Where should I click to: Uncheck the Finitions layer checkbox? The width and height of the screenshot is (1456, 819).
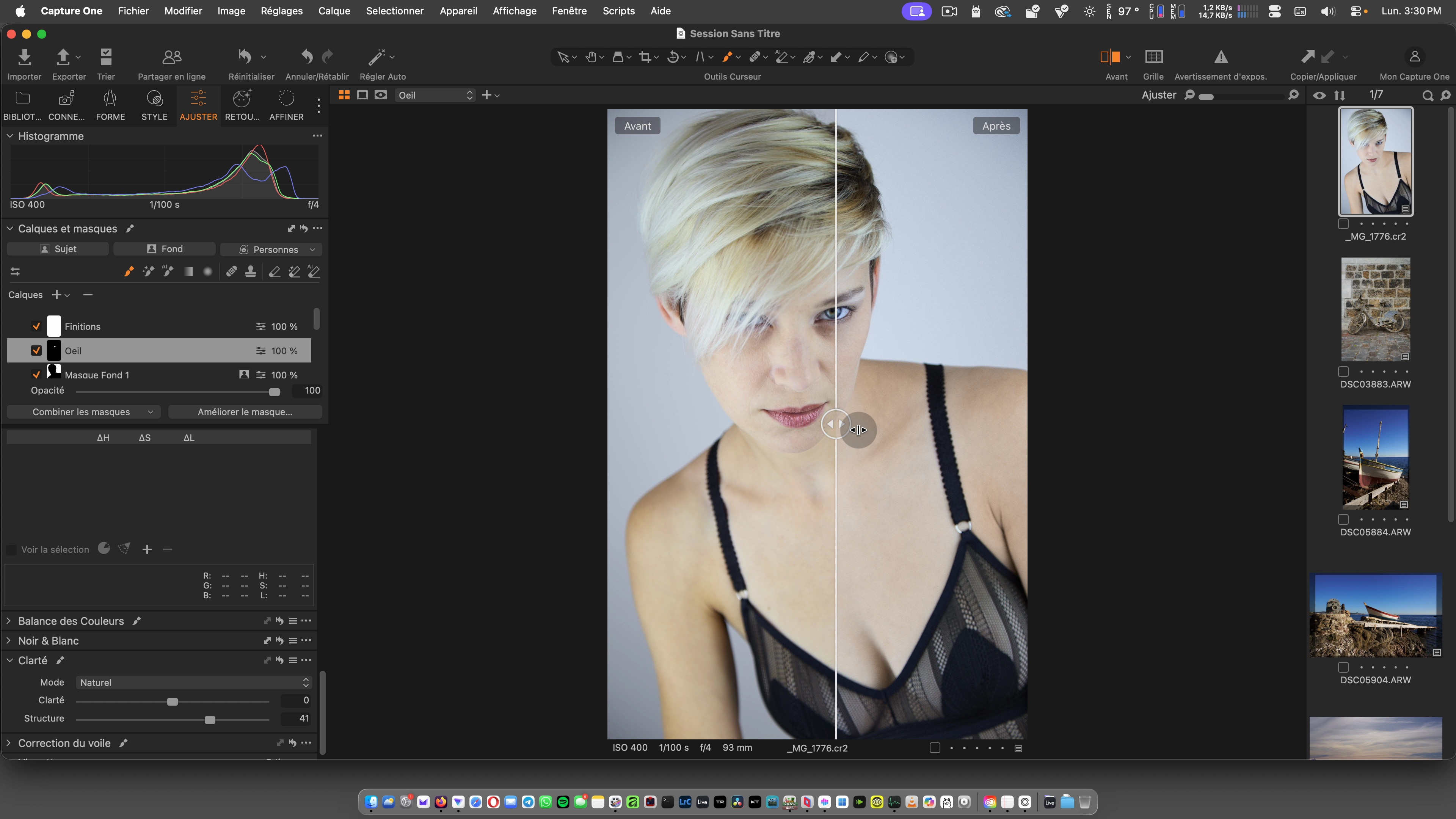pos(36,327)
